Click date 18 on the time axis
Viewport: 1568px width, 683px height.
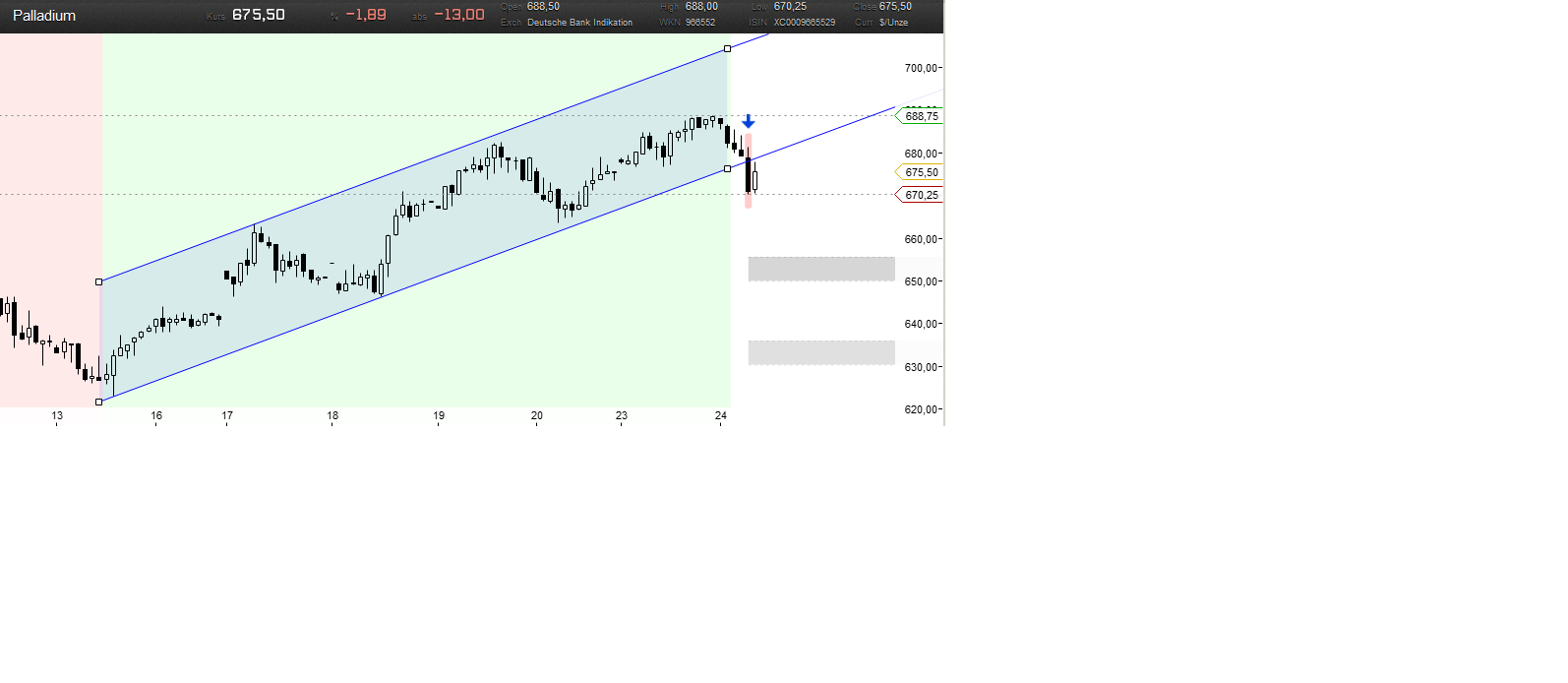(x=332, y=416)
